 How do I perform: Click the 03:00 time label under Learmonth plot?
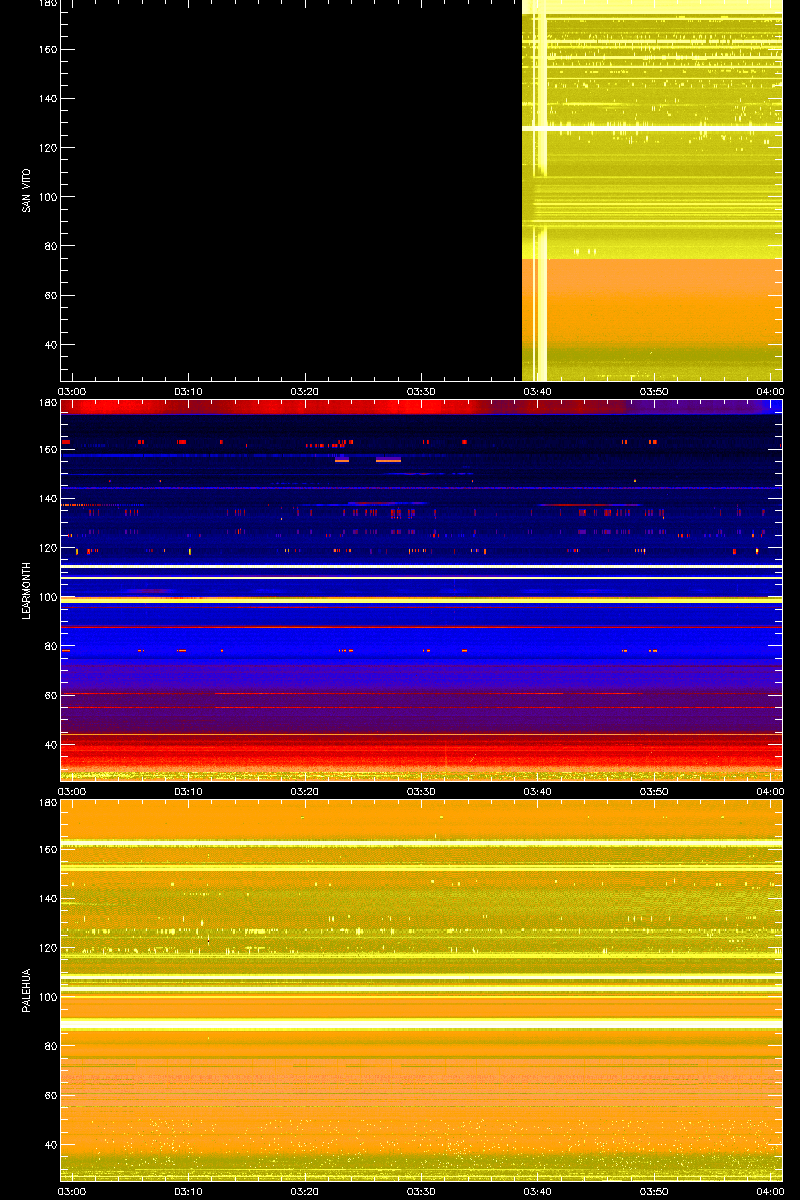(73, 791)
